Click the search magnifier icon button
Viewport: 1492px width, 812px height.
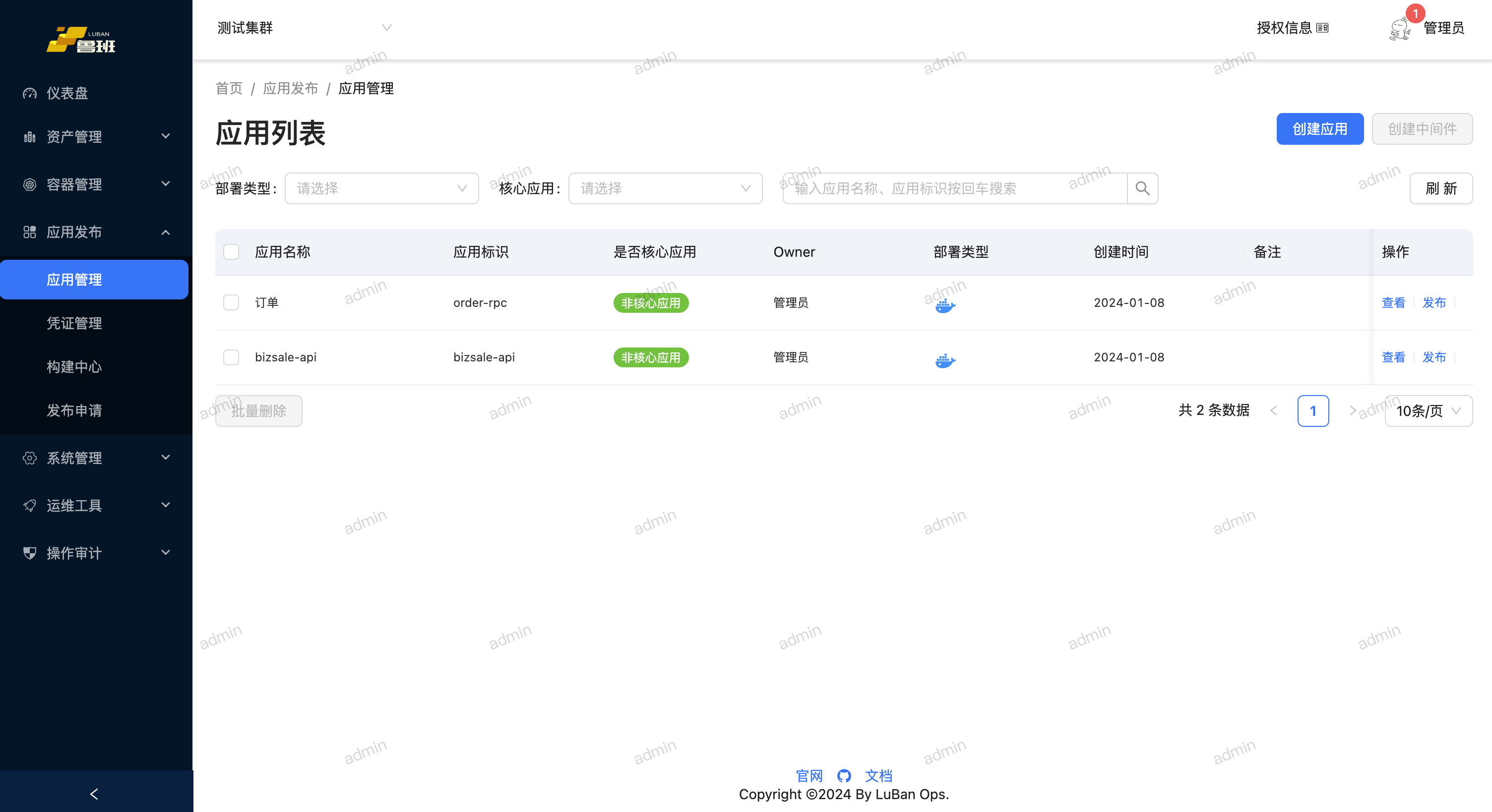click(x=1142, y=188)
